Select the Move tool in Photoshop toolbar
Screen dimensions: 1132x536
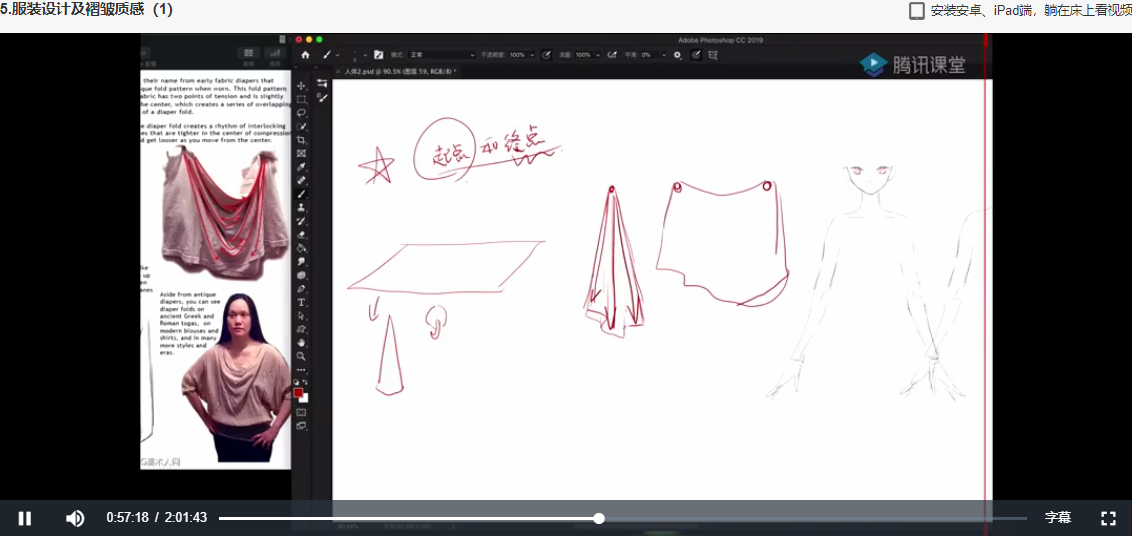pyautogui.click(x=301, y=85)
